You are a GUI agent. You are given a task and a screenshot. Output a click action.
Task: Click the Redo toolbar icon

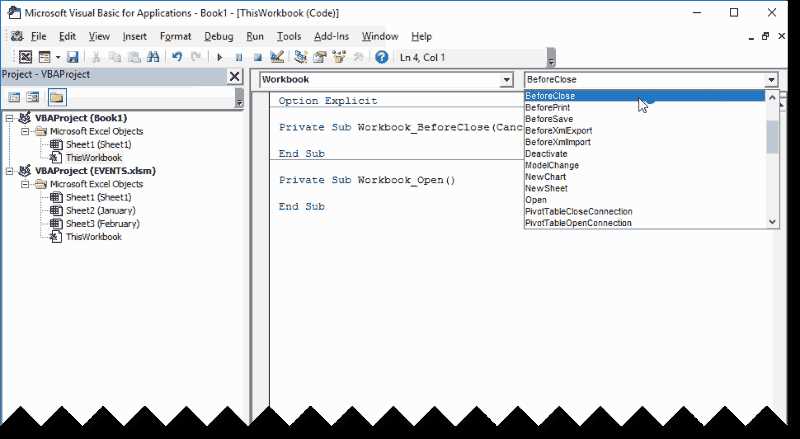(x=195, y=57)
